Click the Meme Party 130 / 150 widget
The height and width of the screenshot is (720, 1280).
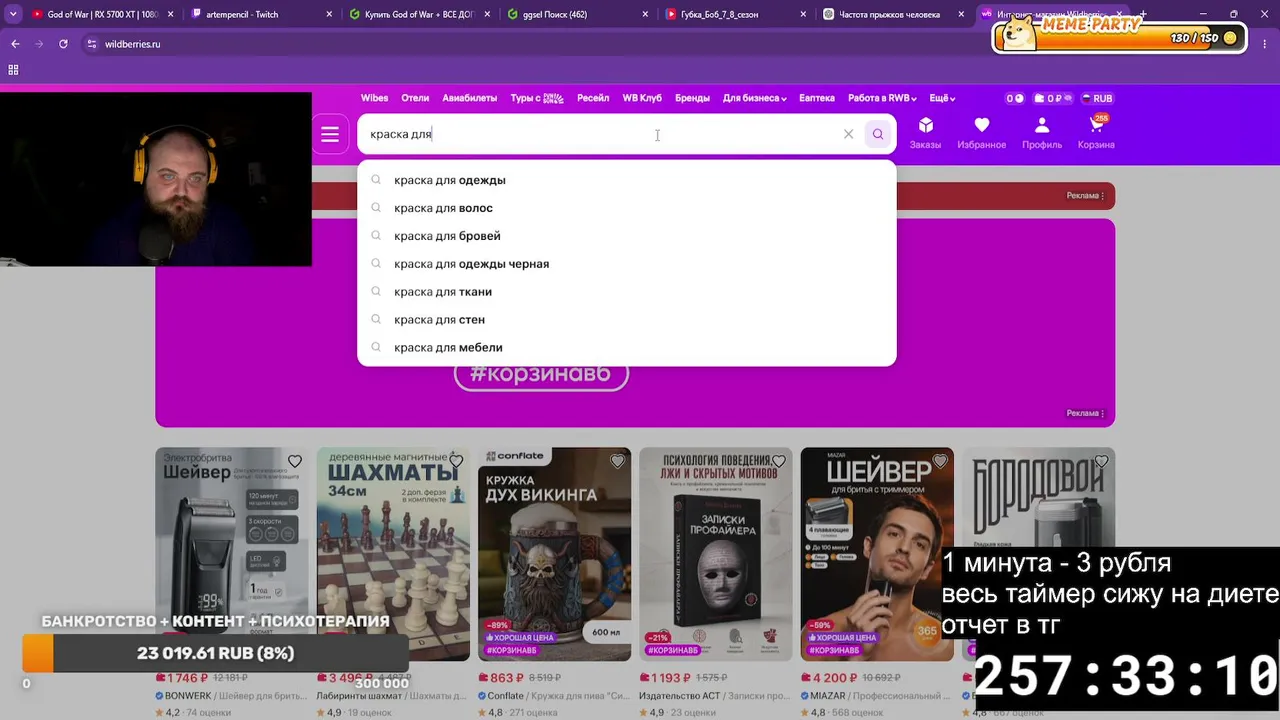1120,36
